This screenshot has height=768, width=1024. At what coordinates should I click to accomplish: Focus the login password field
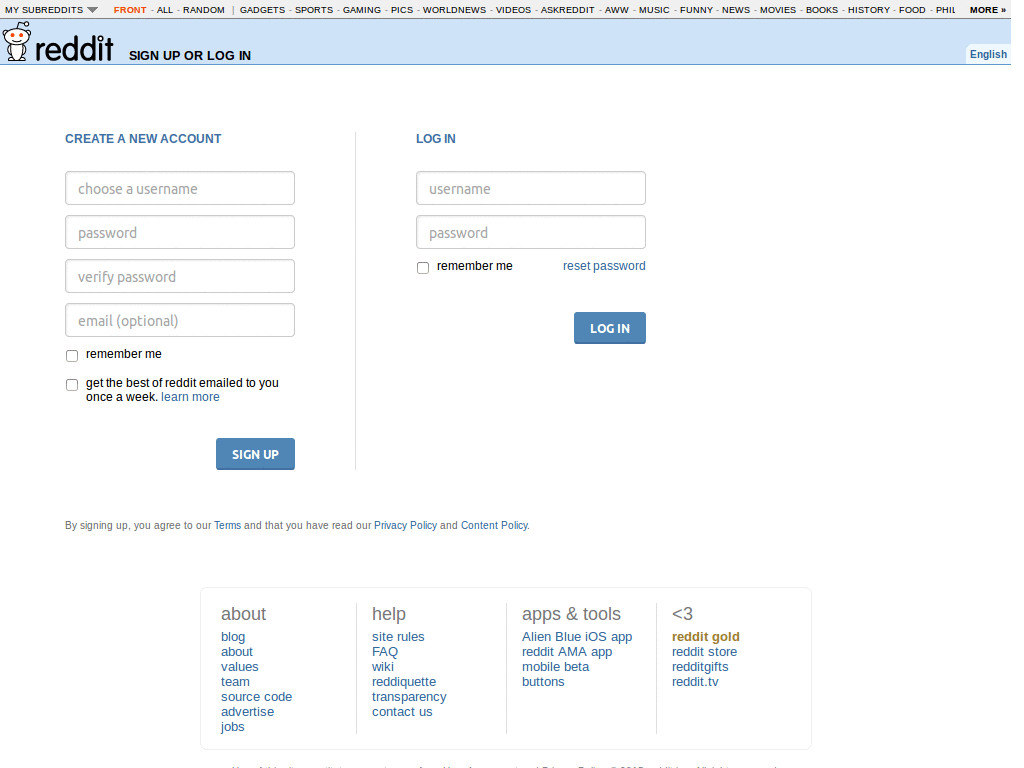click(531, 232)
